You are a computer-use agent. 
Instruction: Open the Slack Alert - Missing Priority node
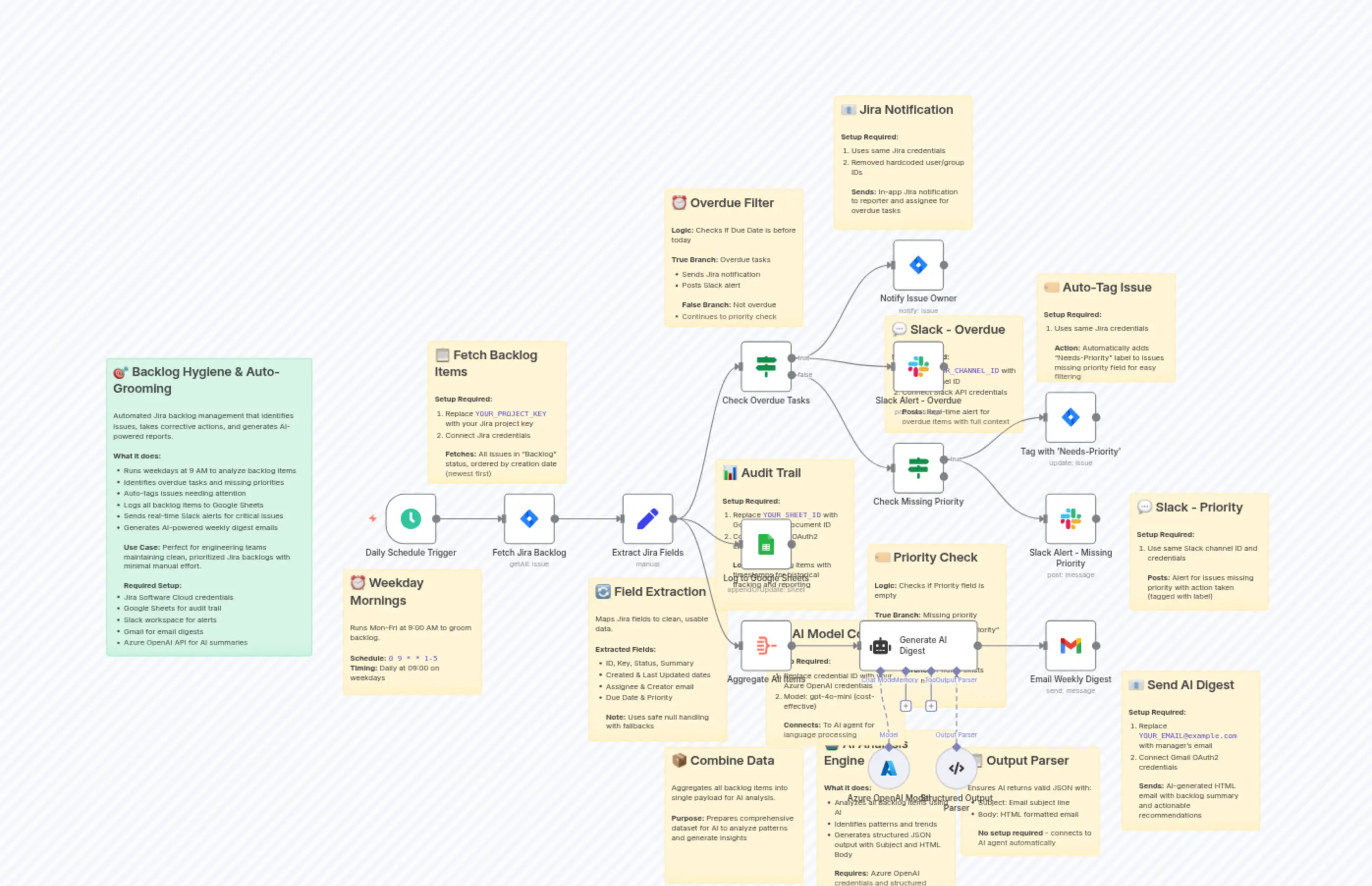pos(1070,519)
